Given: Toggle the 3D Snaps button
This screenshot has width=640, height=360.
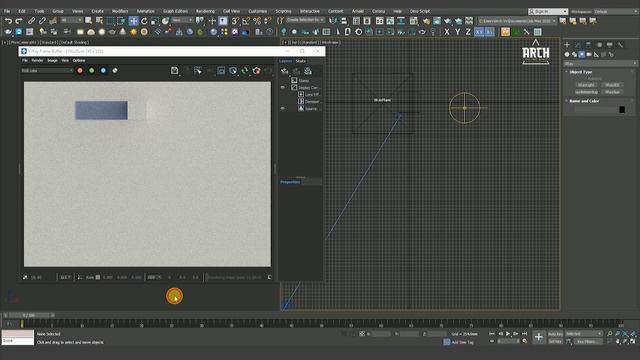Looking at the screenshot, I should tap(235, 21).
